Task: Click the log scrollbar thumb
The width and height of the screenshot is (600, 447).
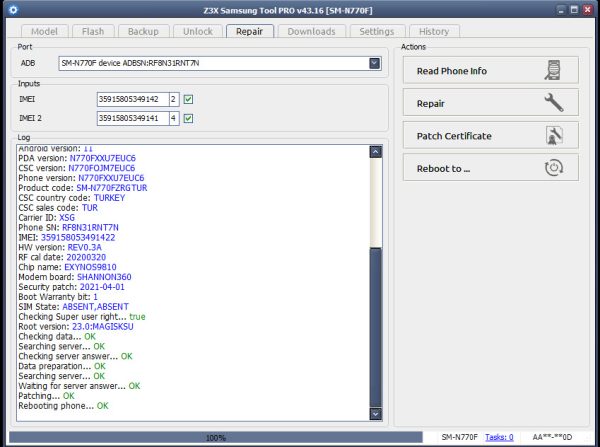Action: coord(376,327)
